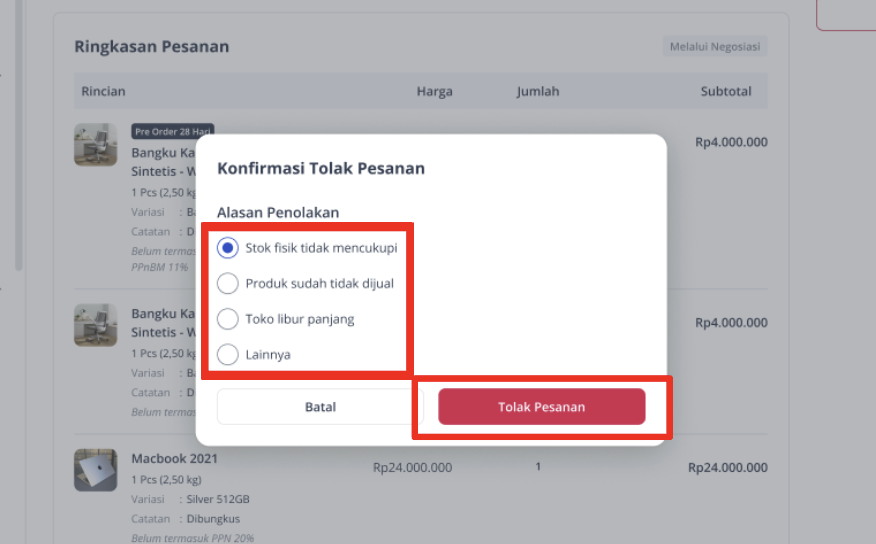Click the Rincian column header

103,91
